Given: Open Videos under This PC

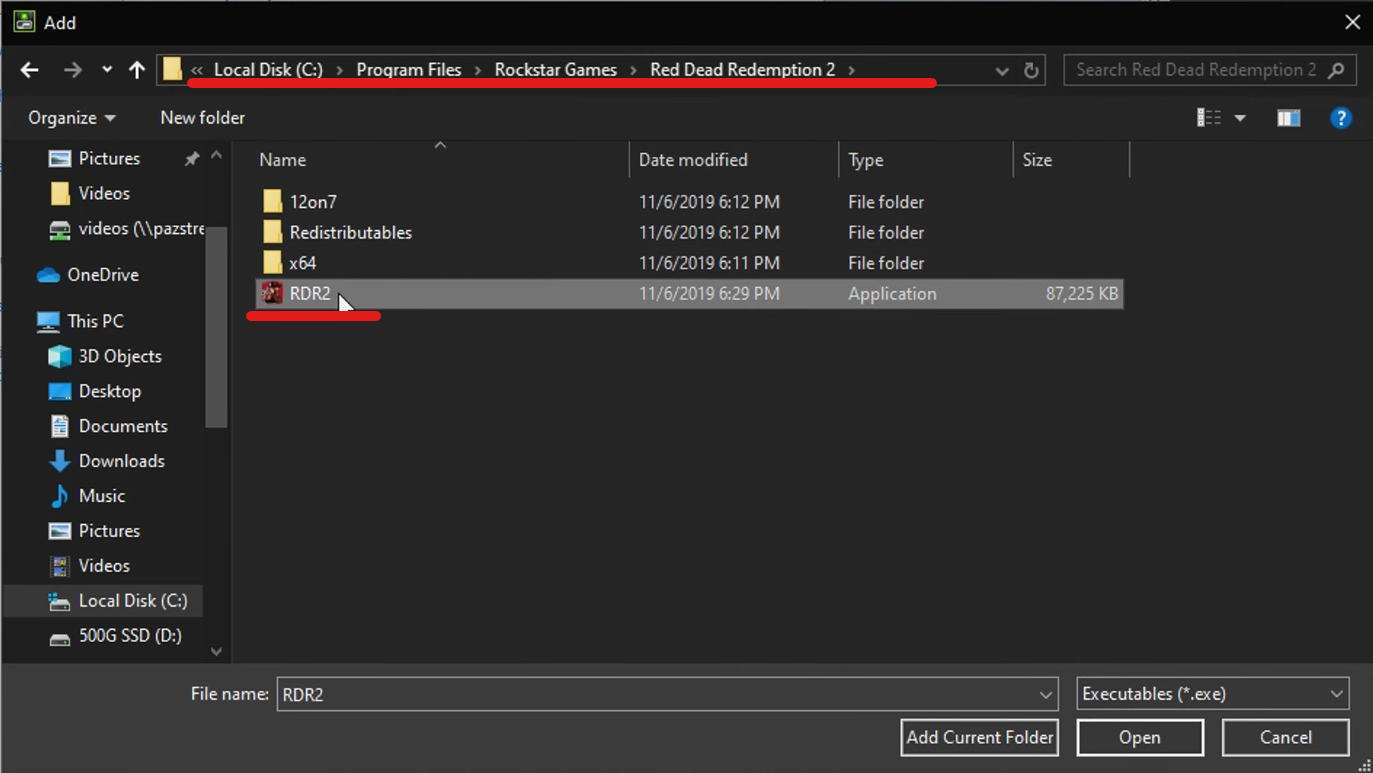Looking at the screenshot, I should (x=104, y=566).
